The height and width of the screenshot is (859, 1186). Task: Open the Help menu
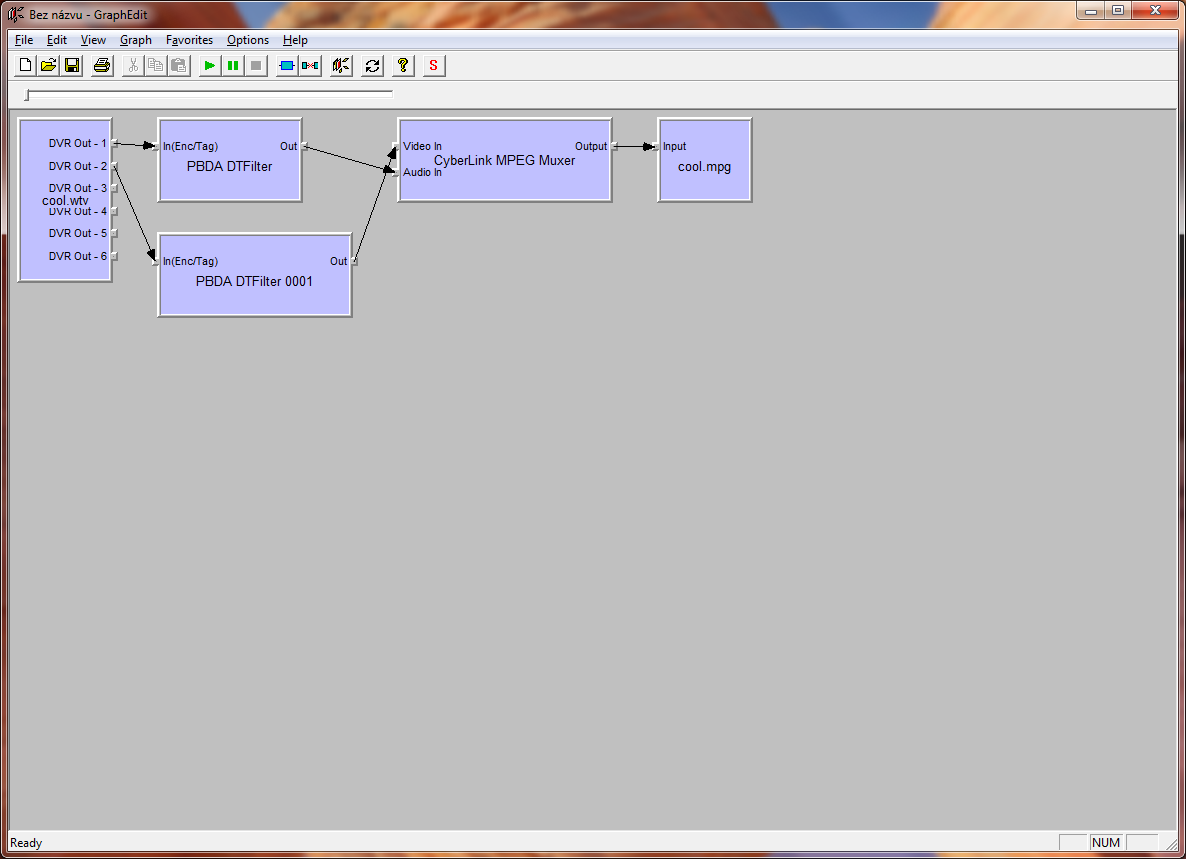295,40
